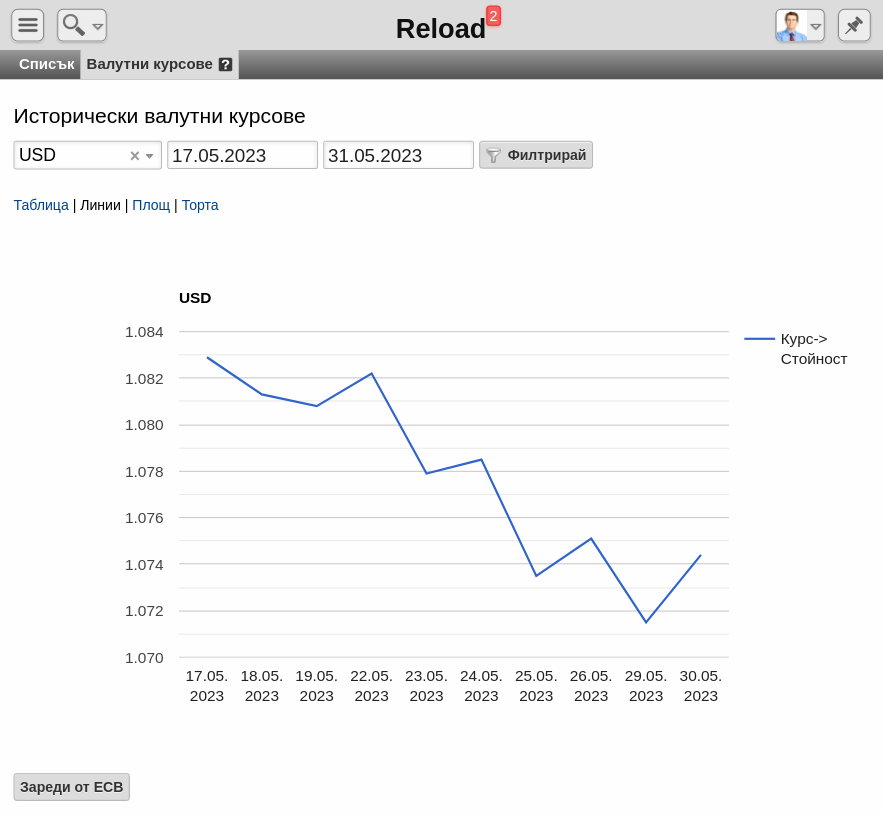Switch to Площ chart view

point(151,205)
